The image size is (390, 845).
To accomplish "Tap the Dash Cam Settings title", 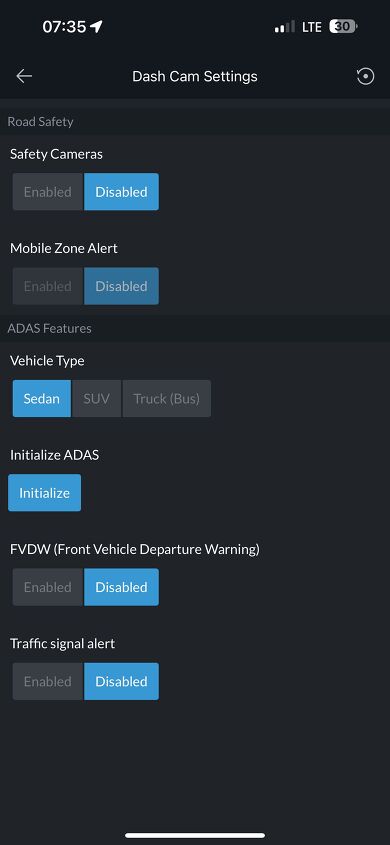I will pos(195,77).
